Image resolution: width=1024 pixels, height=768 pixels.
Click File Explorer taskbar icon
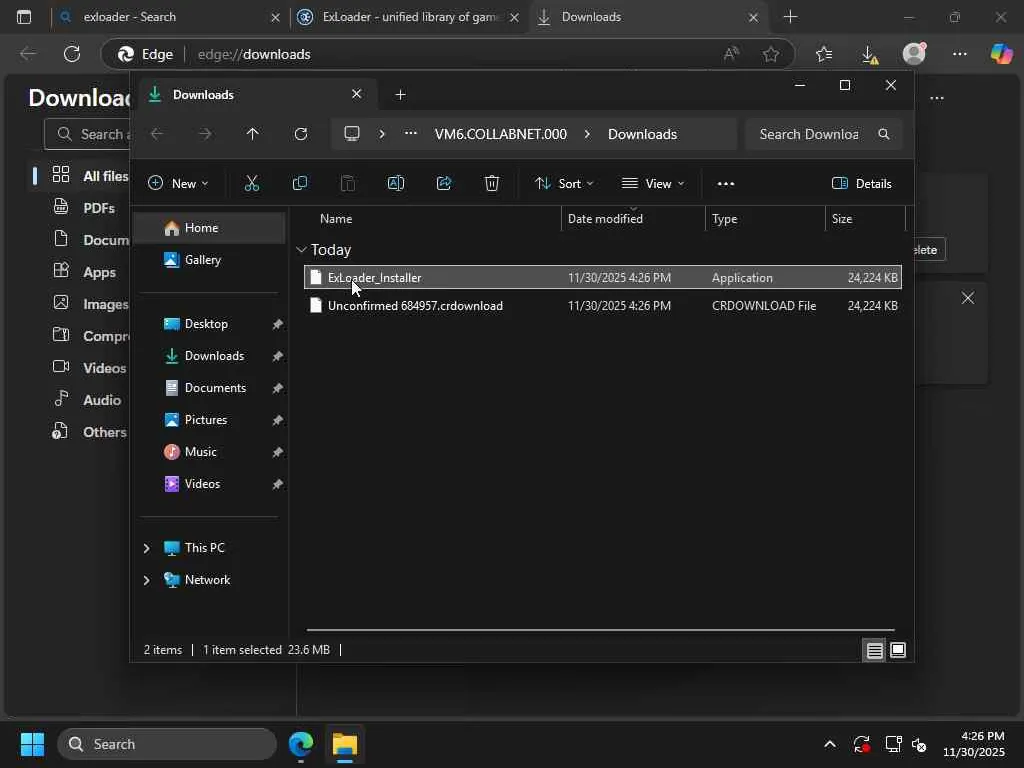pyautogui.click(x=345, y=744)
